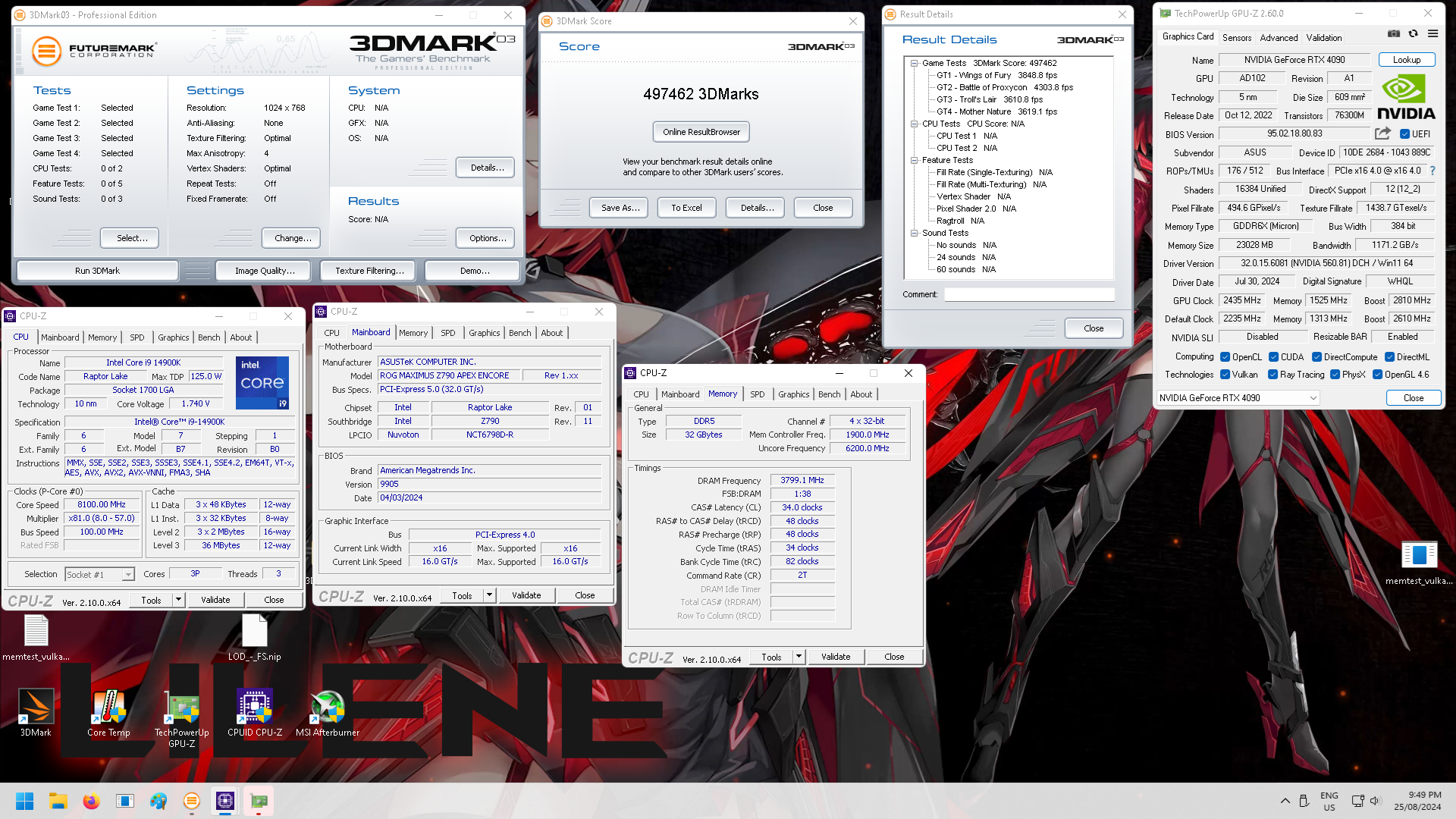Image resolution: width=1456 pixels, height=819 pixels.
Task: Open the TechPowerUp GPU-Z desktop shortcut
Action: click(182, 719)
